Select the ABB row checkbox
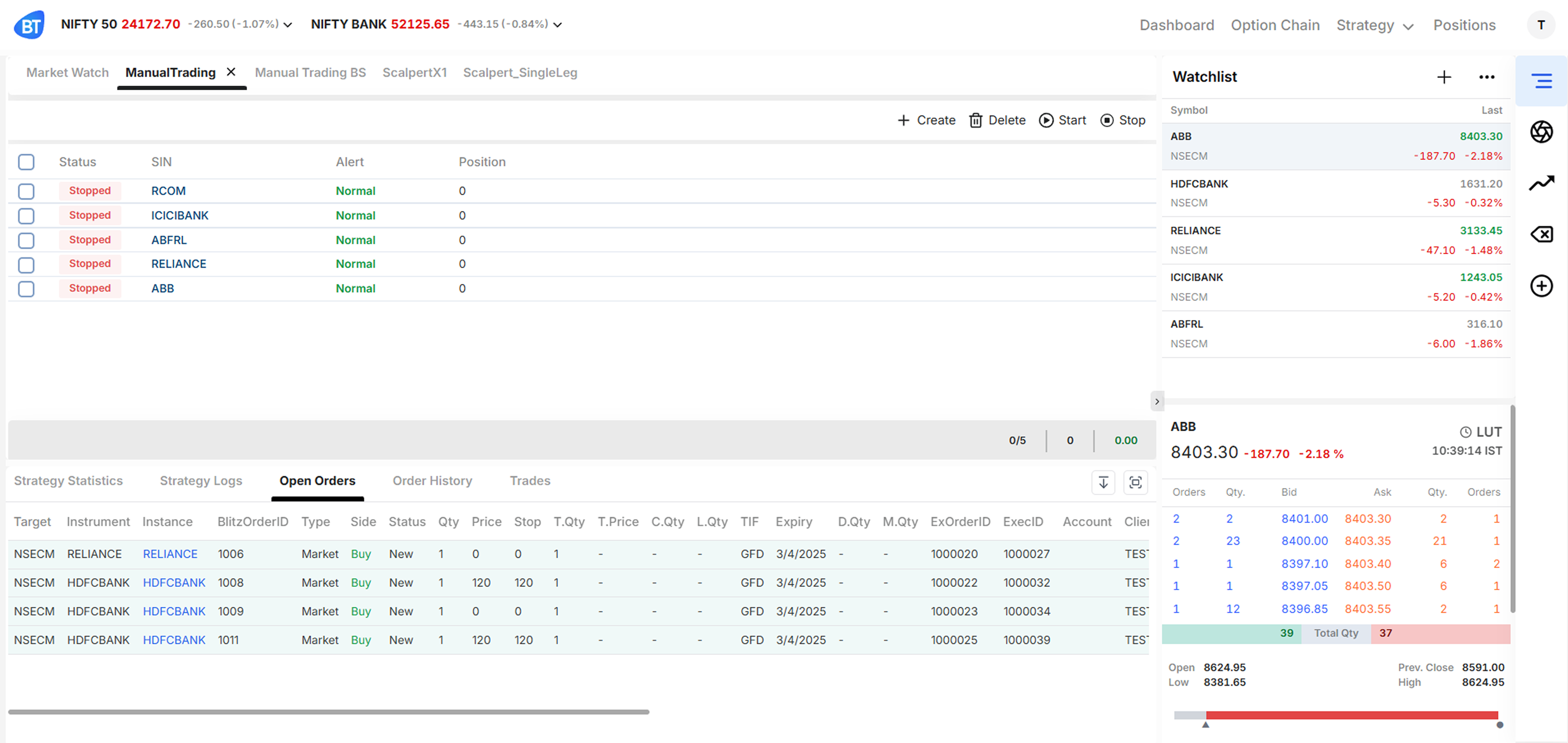Screen dimensions: 1568x743 point(26,289)
